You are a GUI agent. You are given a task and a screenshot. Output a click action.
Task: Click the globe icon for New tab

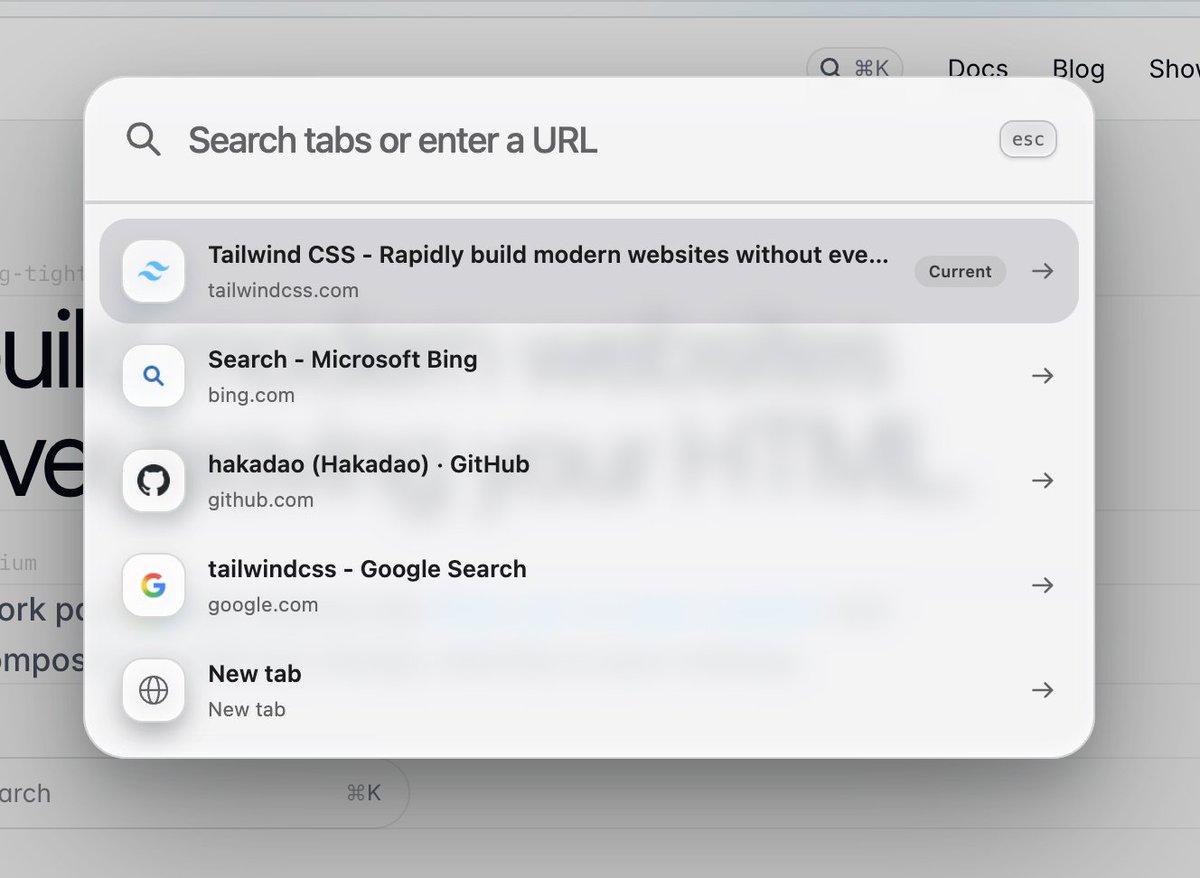[153, 690]
